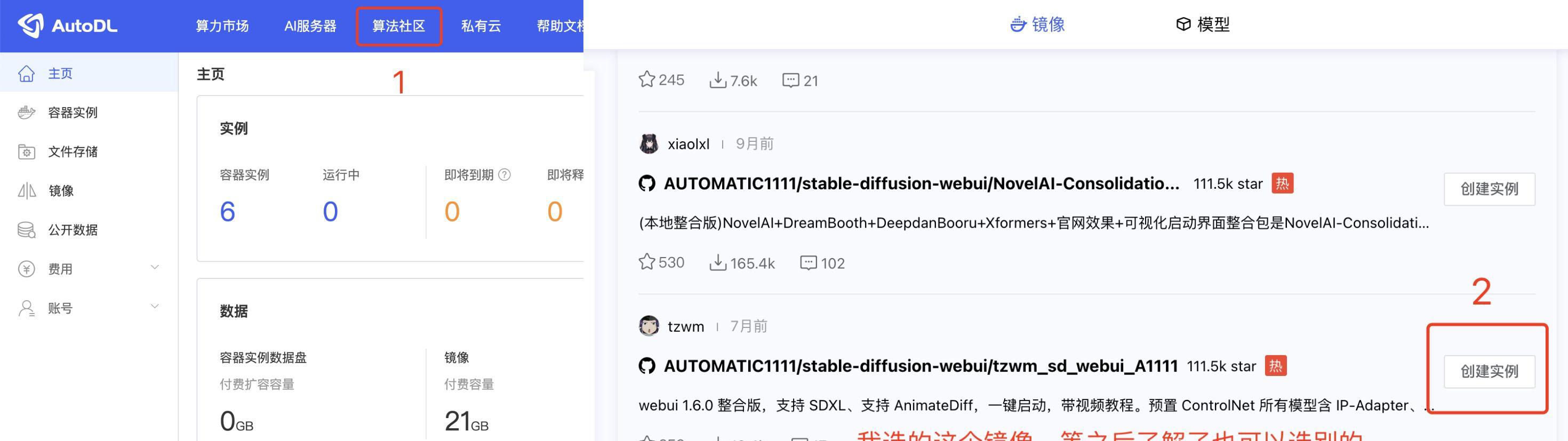
Task: Click the 热 badge on tzwm_sd_webui image
Action: (1275, 366)
